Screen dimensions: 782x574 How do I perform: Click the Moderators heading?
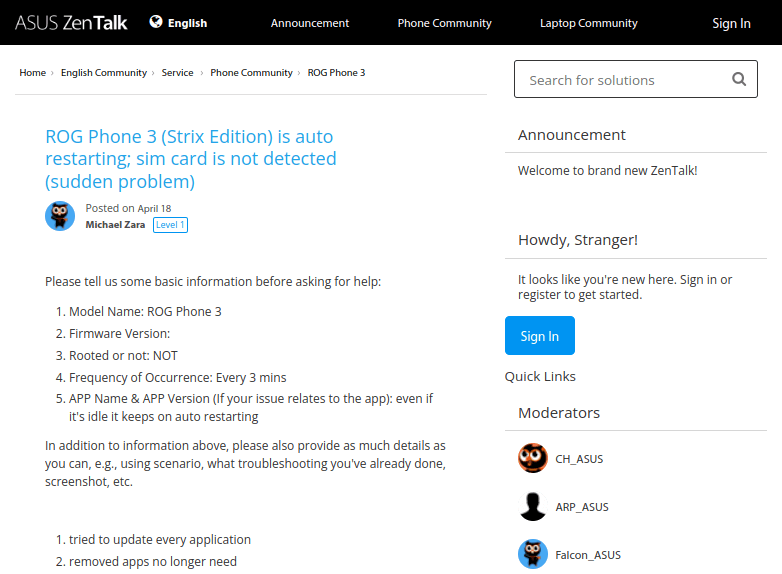559,413
